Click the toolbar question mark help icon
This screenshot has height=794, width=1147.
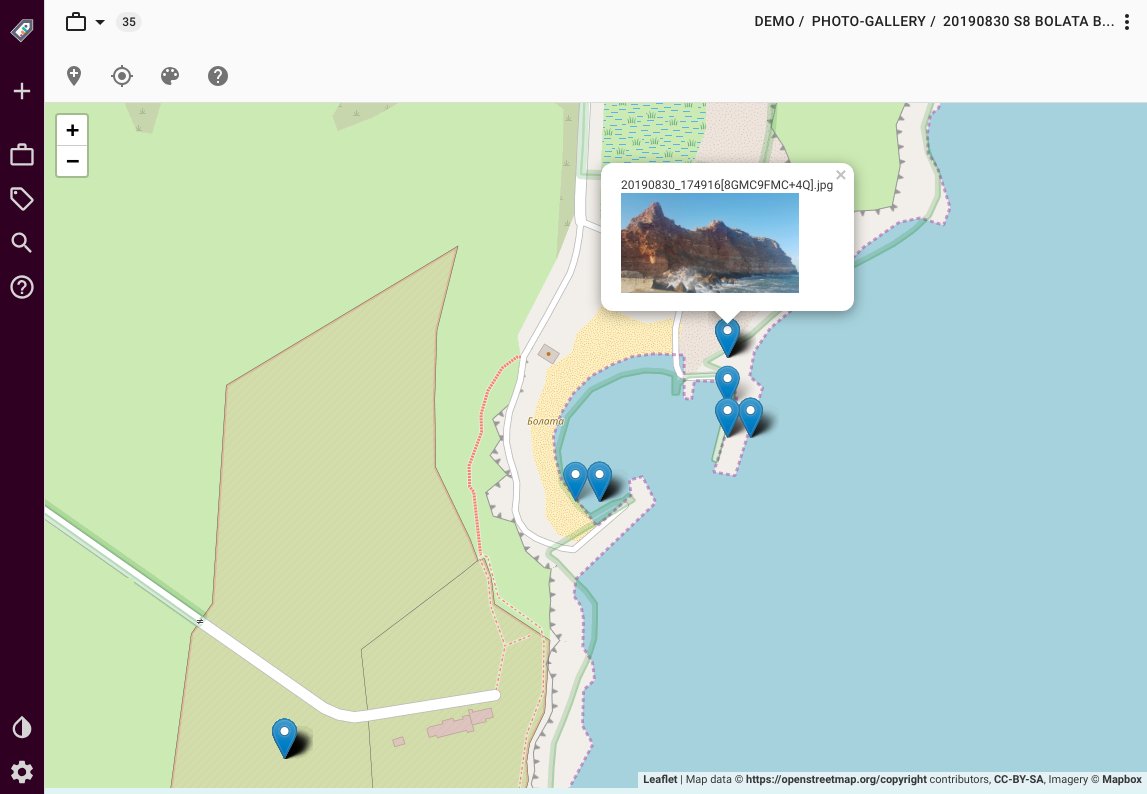[x=218, y=76]
